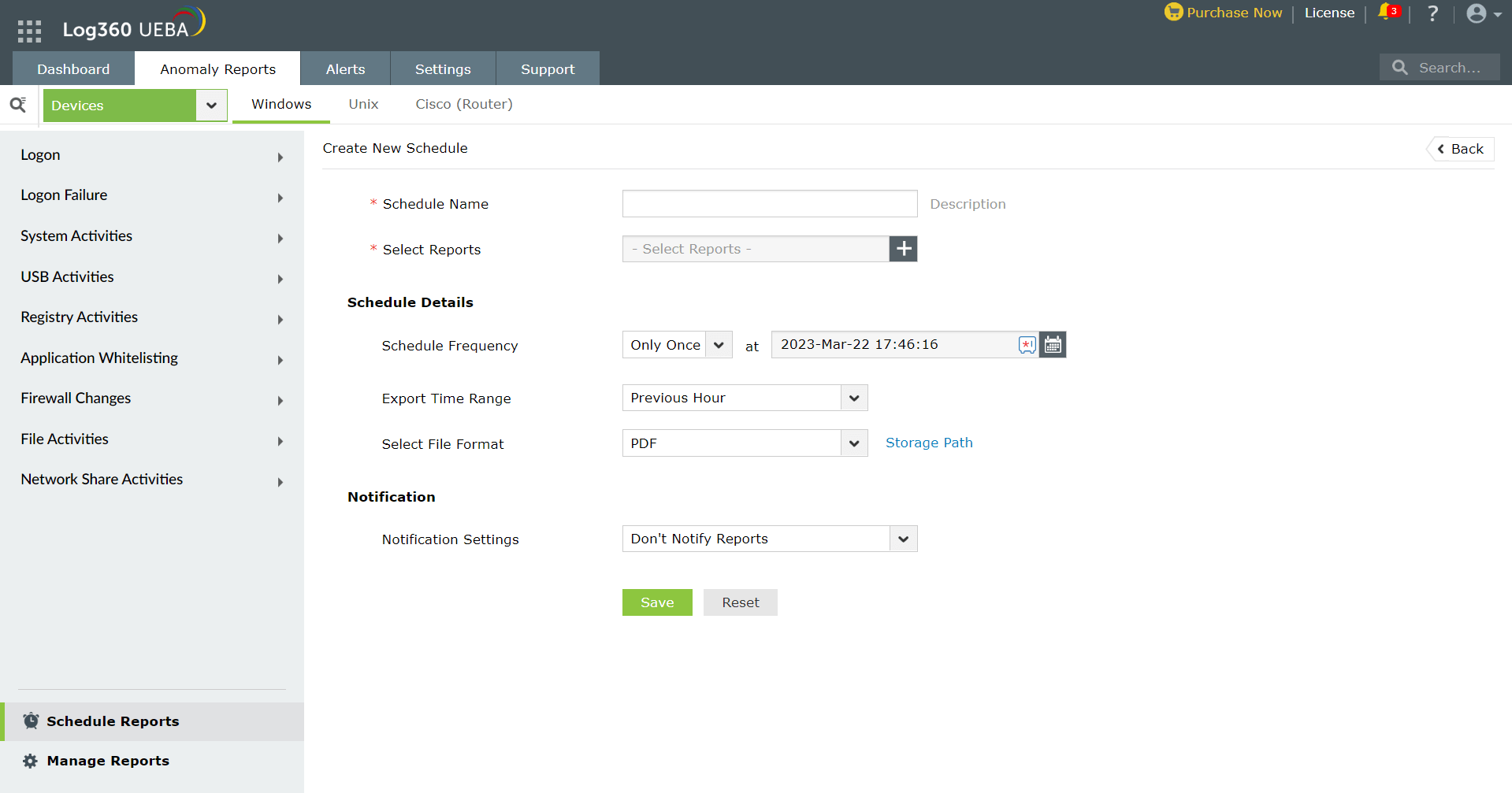Image resolution: width=1512 pixels, height=793 pixels.
Task: Expand the USB Activities category
Action: pos(280,279)
